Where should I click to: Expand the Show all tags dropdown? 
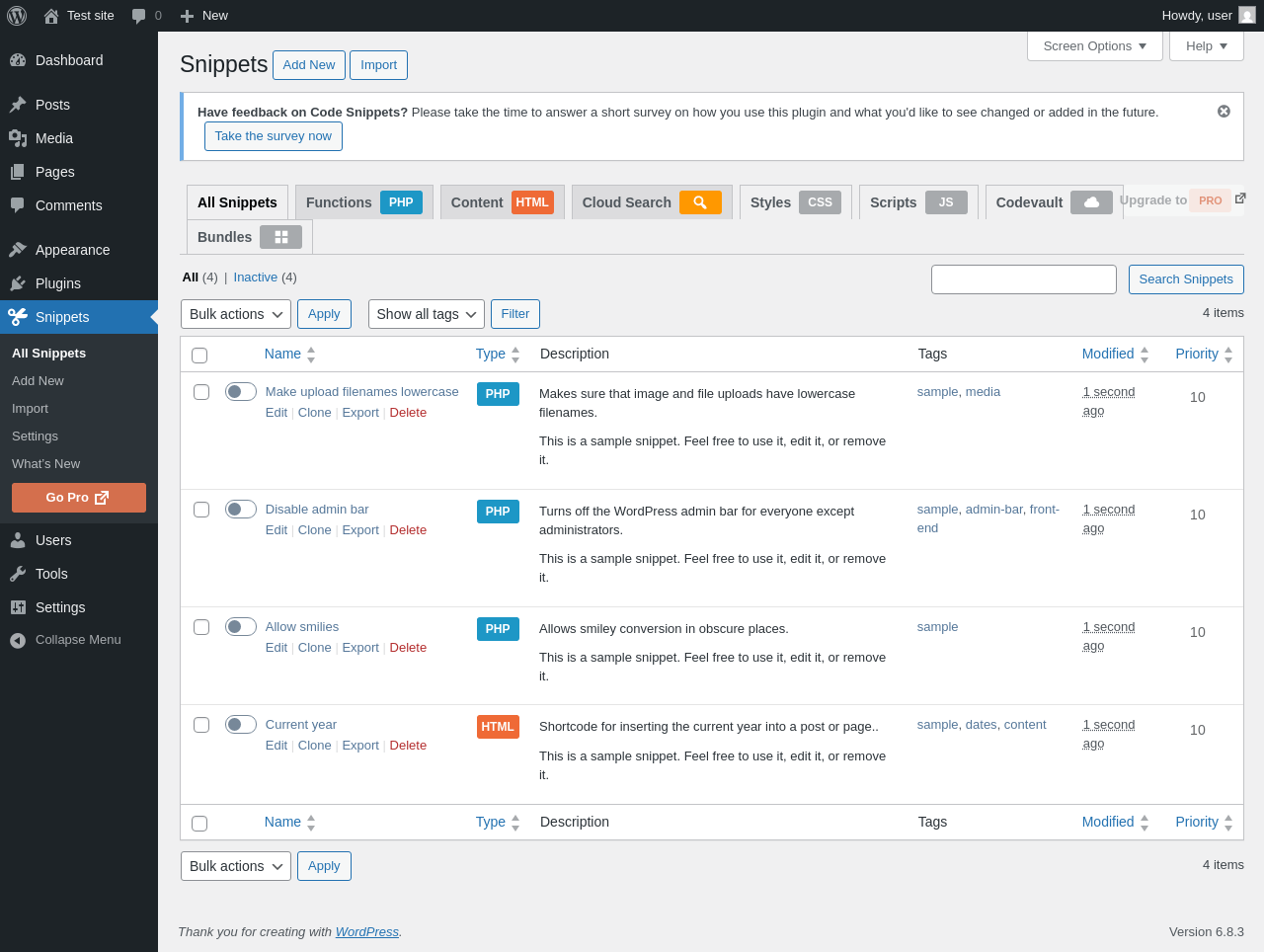427,314
